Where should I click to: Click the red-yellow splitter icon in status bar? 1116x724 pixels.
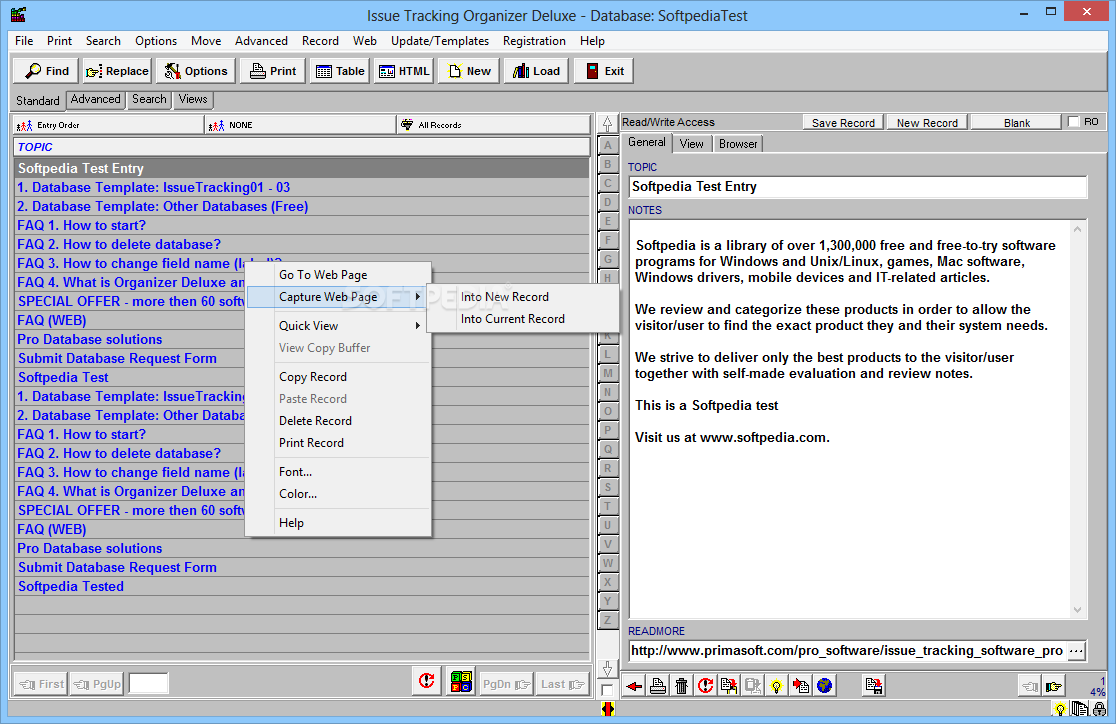(607, 709)
